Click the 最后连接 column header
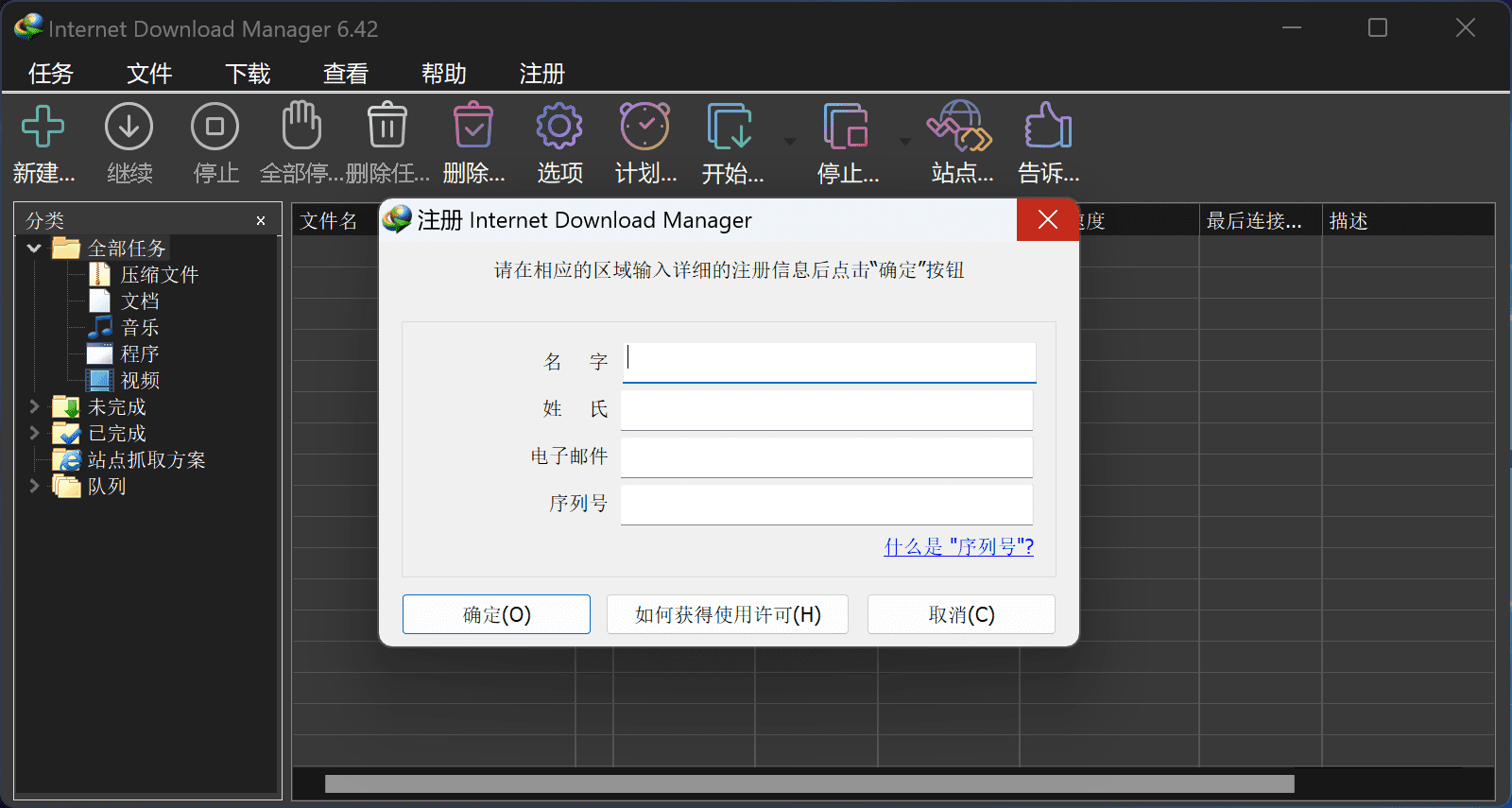 coord(1261,220)
